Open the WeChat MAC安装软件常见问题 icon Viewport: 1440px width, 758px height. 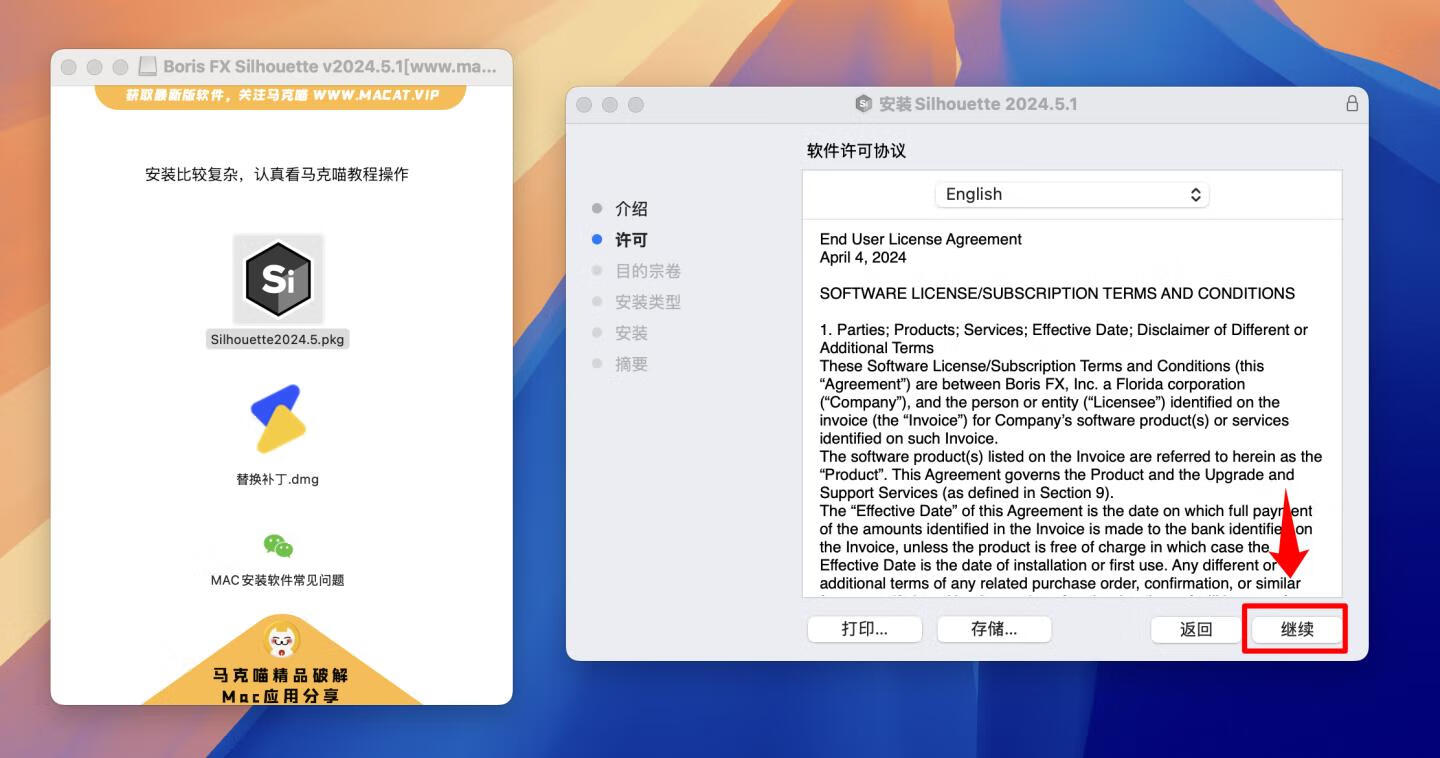coord(278,546)
